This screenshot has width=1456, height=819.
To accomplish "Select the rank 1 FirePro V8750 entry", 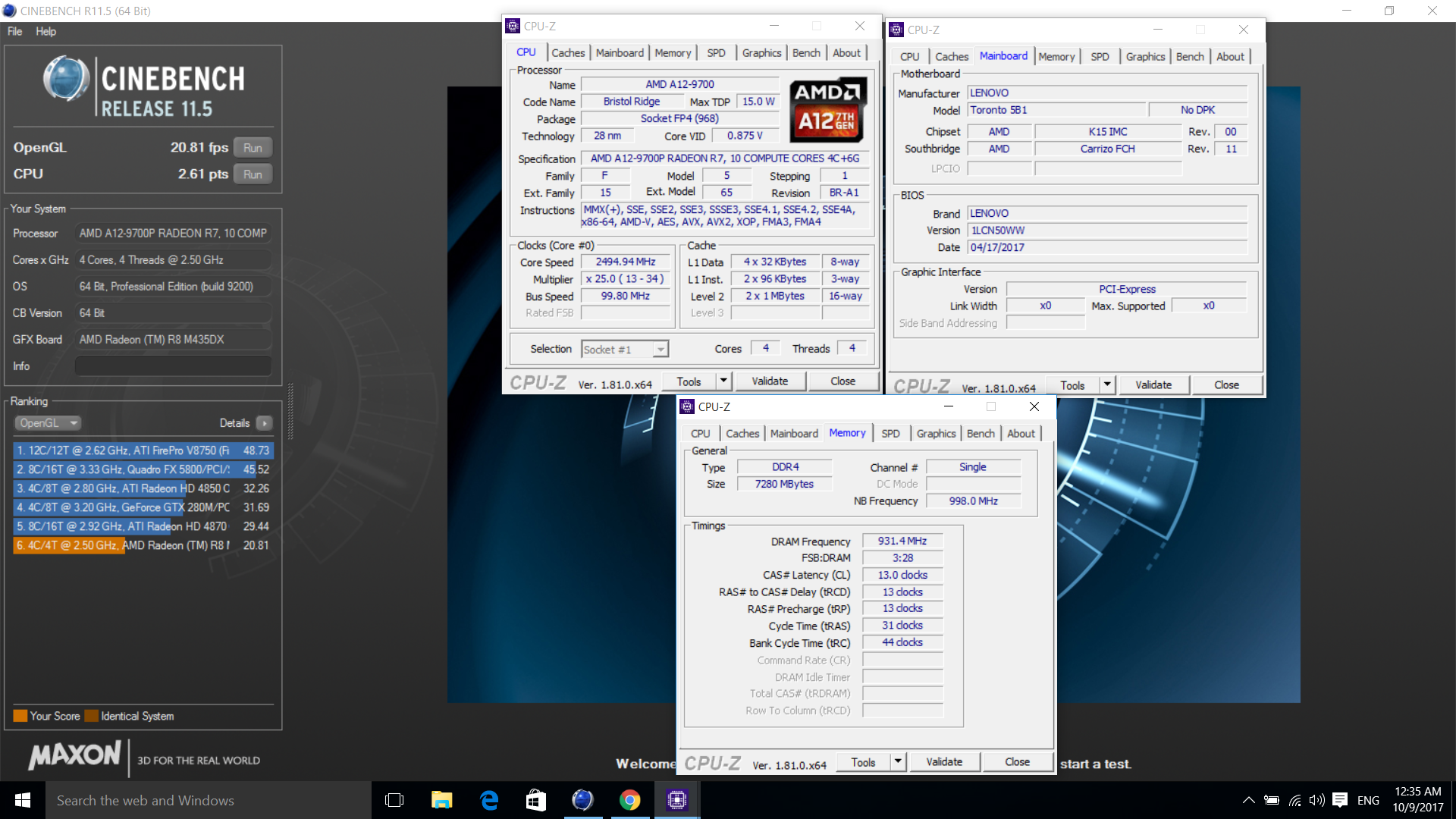I will 143,450.
